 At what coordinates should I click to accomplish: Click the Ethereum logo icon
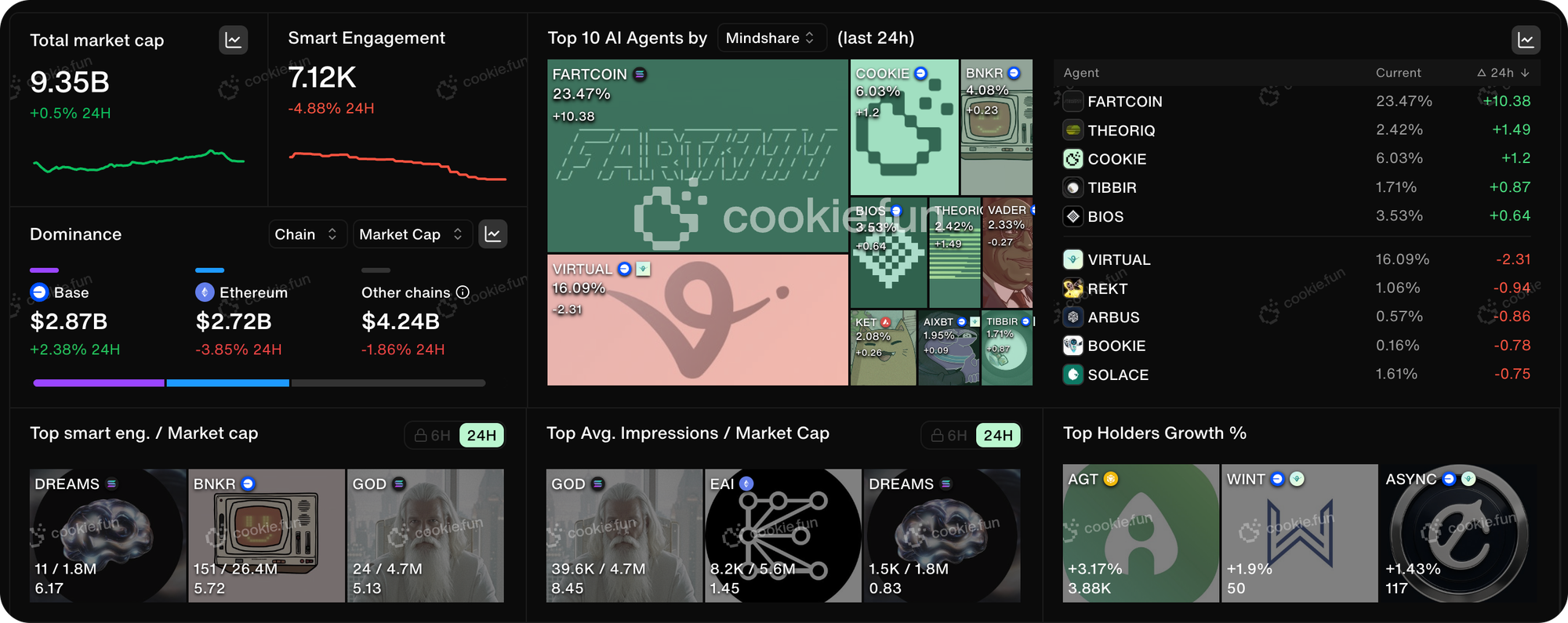click(x=205, y=292)
